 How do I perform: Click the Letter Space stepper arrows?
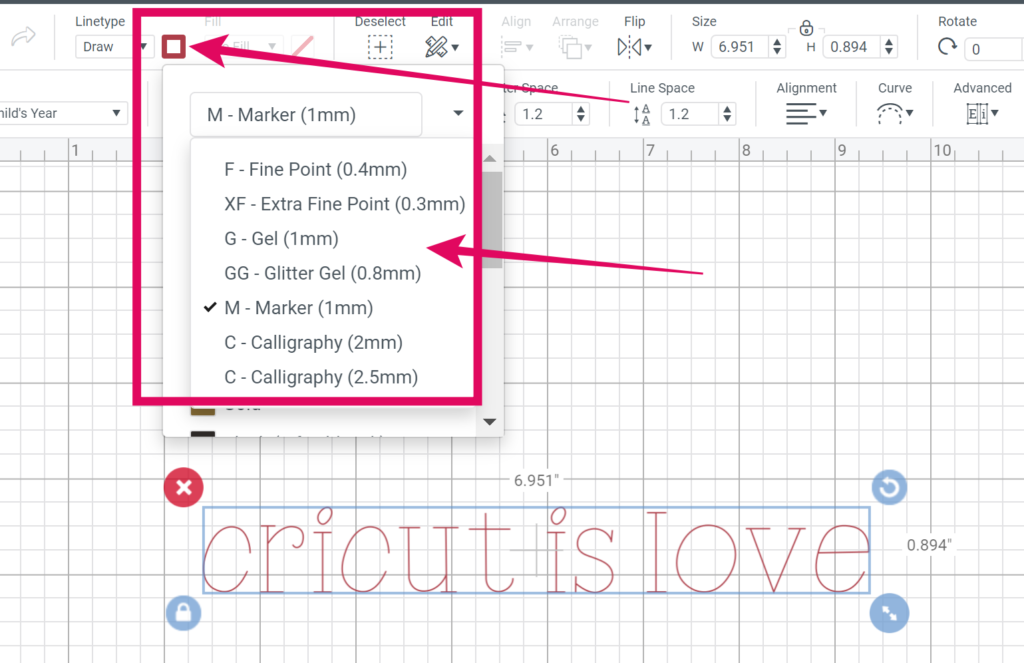pos(581,114)
